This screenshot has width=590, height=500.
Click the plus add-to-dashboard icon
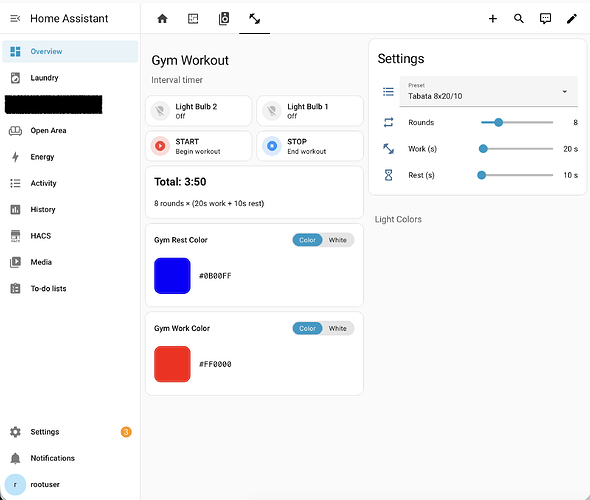point(493,18)
